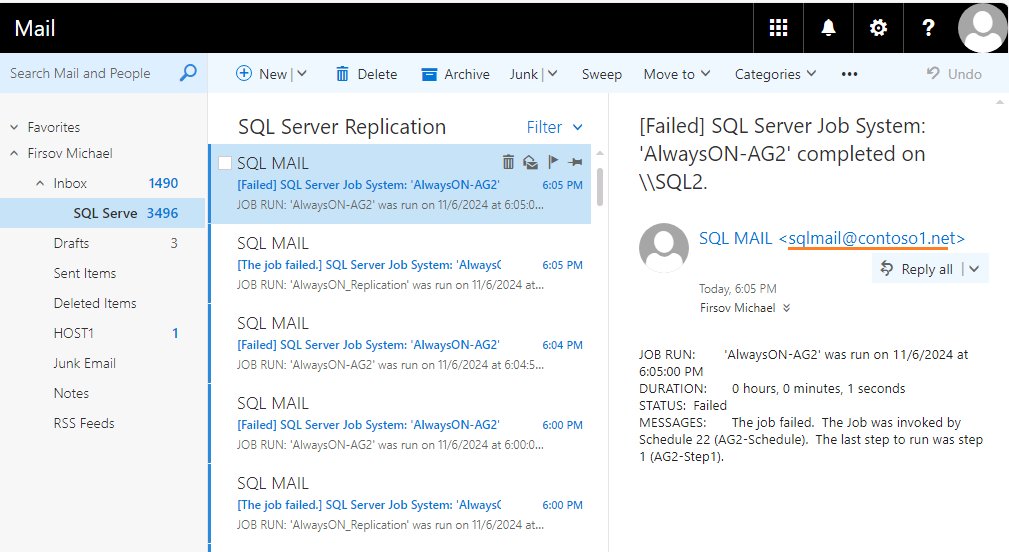The height and width of the screenshot is (552, 1009).
Task: Open the Categories dropdown
Action: (x=775, y=74)
